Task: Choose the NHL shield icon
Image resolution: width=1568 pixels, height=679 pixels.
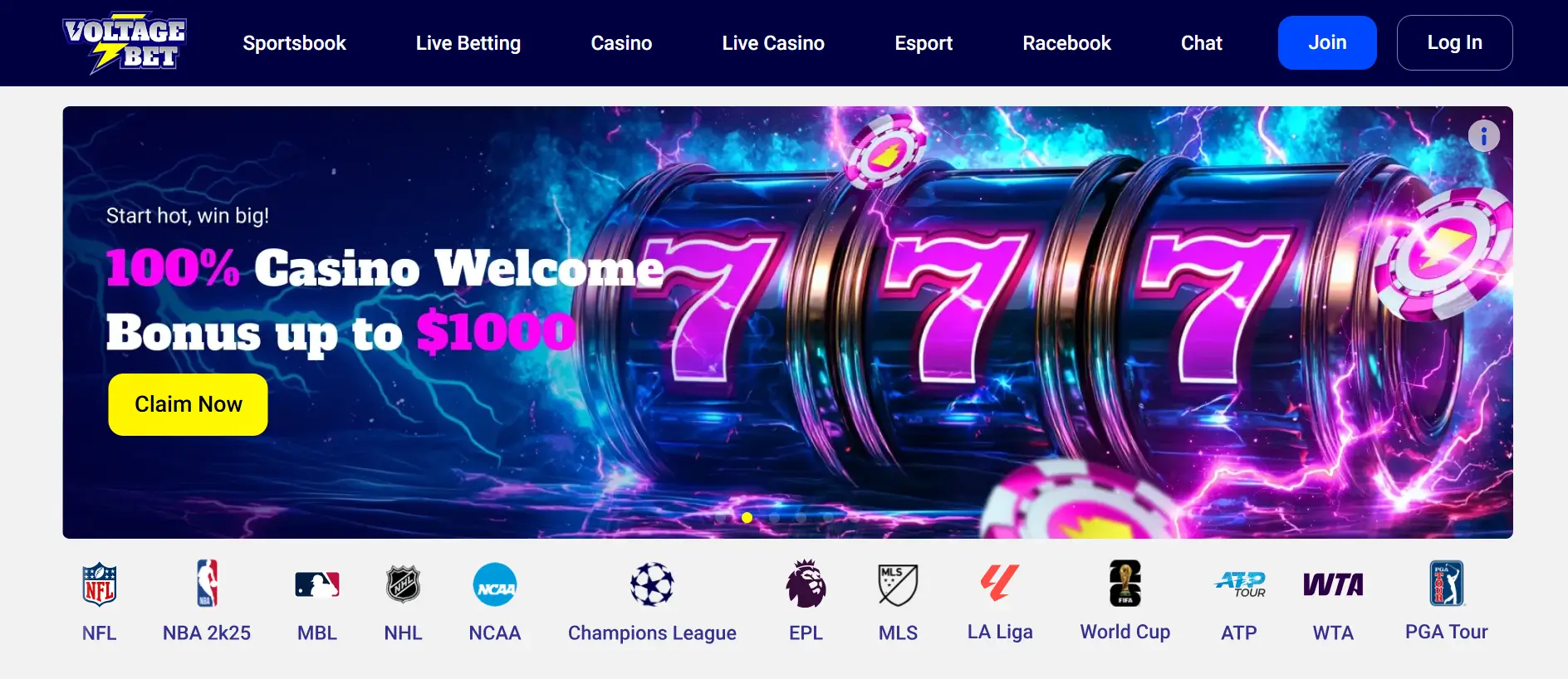Action: click(404, 584)
